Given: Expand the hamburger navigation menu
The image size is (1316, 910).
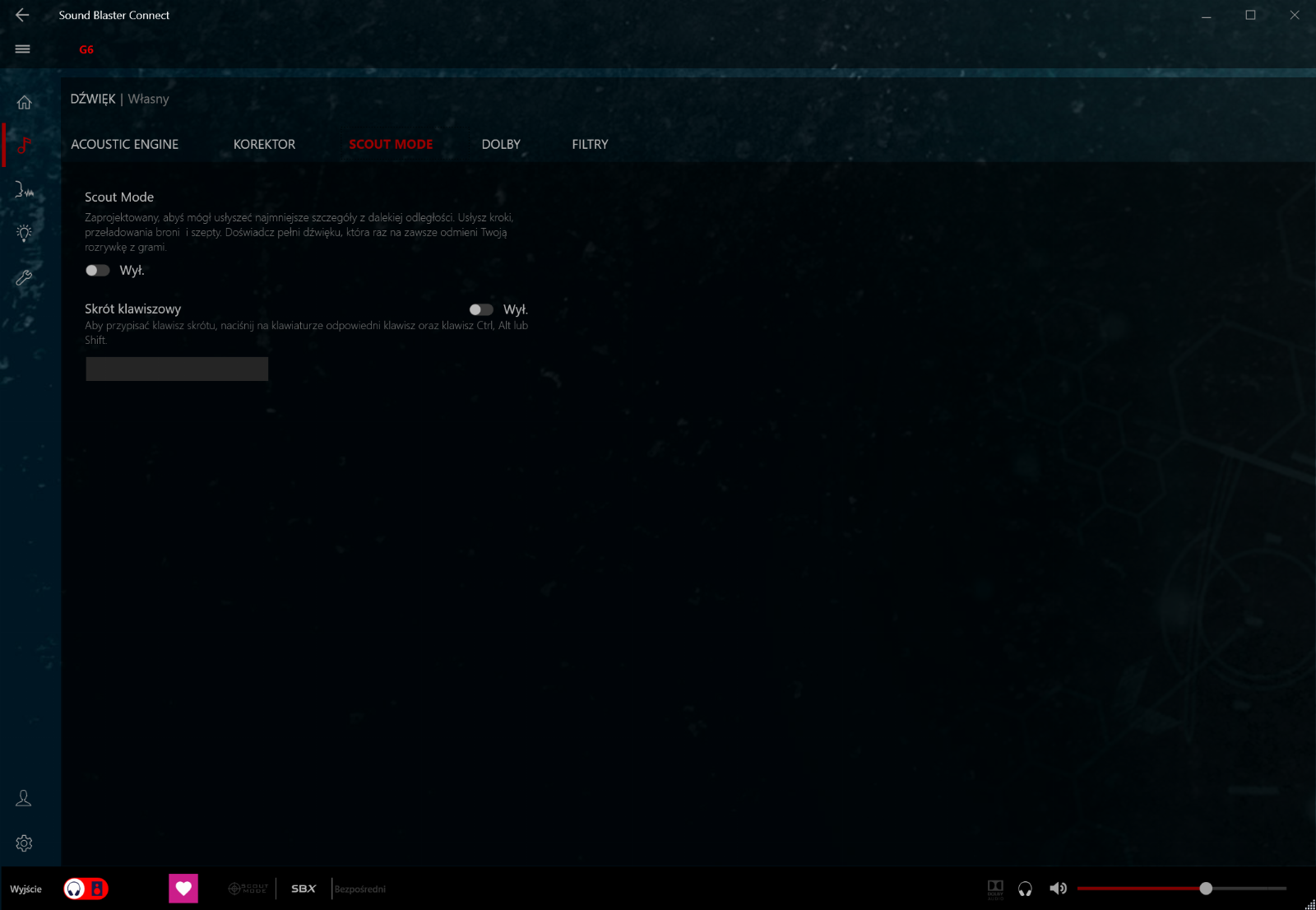Looking at the screenshot, I should (x=23, y=49).
